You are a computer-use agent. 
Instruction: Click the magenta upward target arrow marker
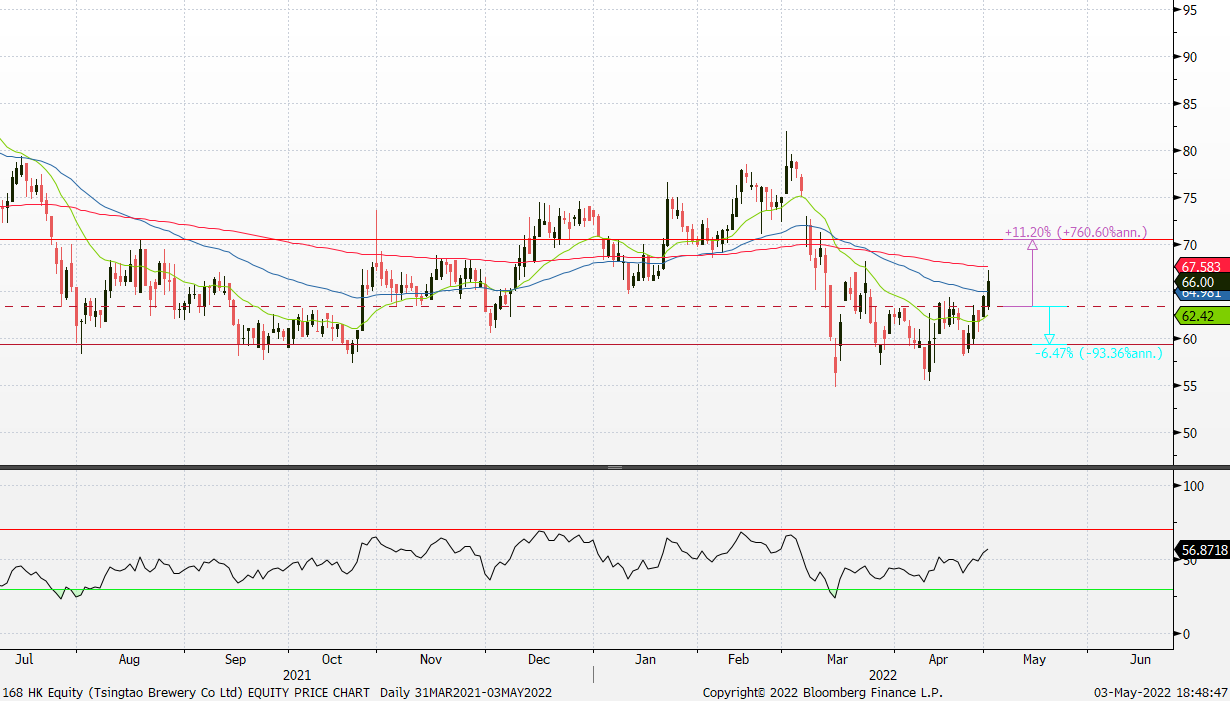coord(1032,245)
